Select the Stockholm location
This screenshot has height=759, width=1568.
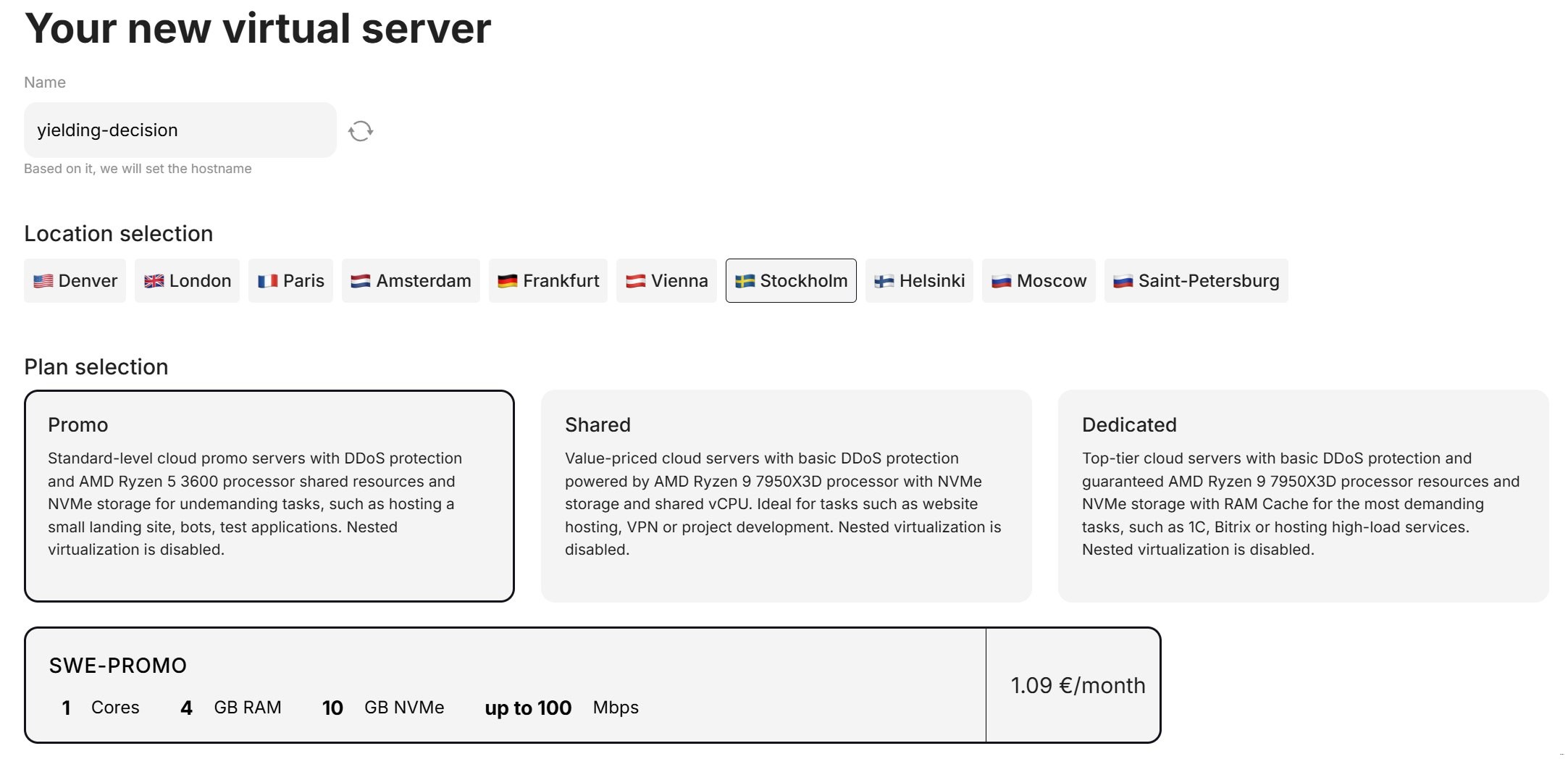(791, 281)
